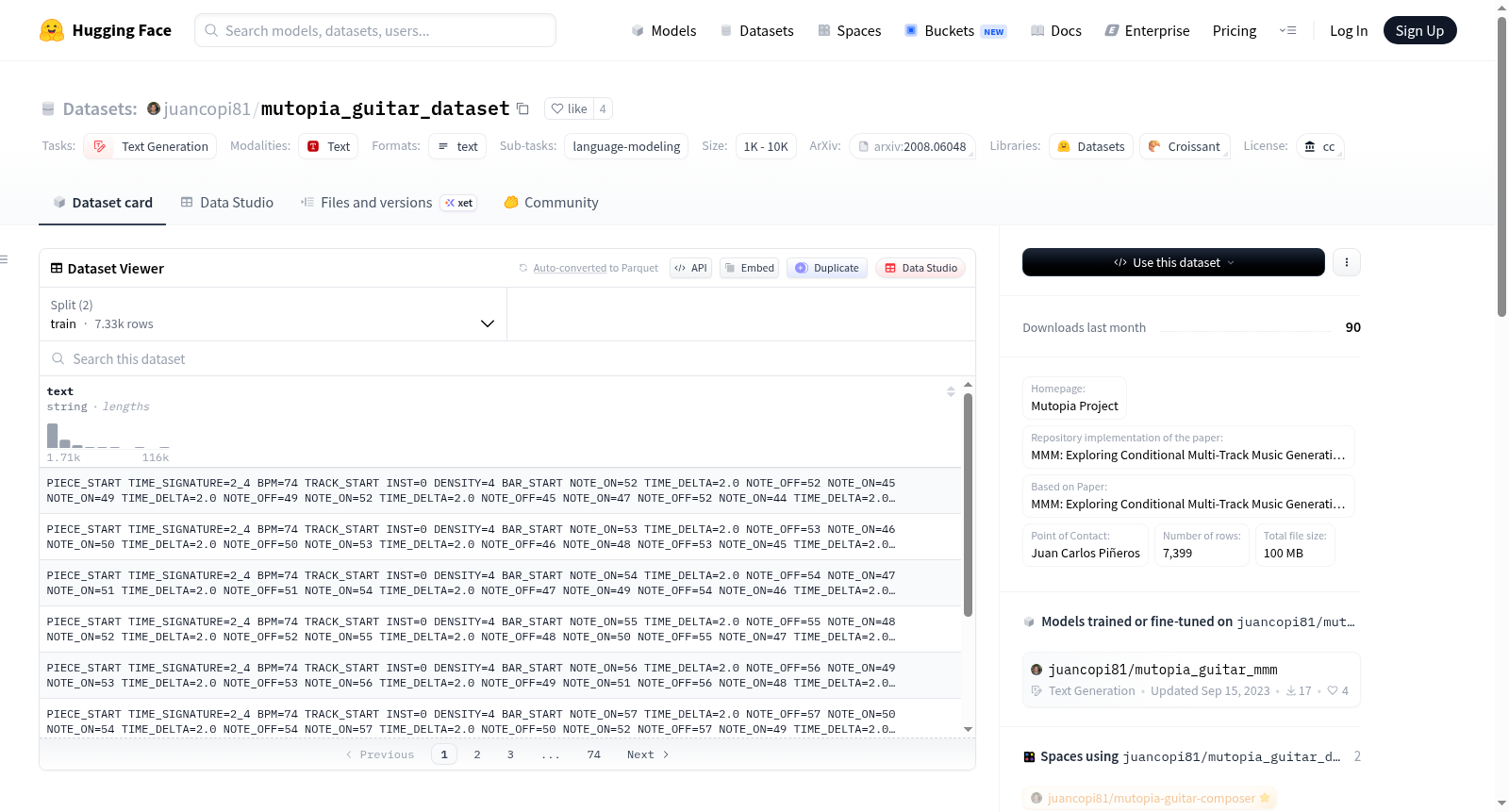The width and height of the screenshot is (1509, 812).
Task: Open the Enterprise nav link
Action: (1147, 30)
